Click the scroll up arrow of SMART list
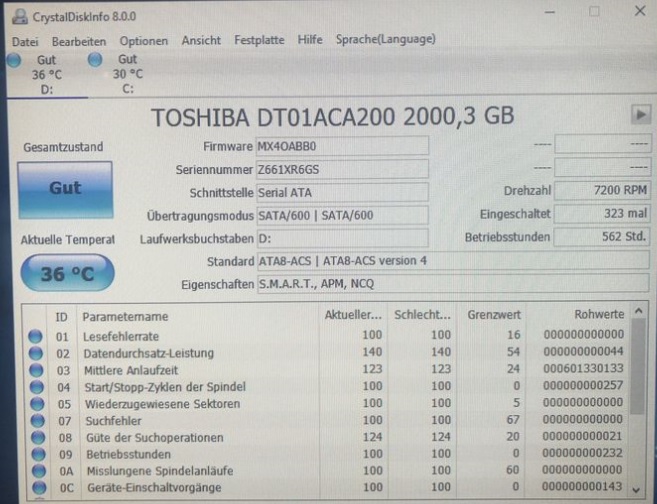Viewport: 657px width, 504px height. tap(638, 311)
